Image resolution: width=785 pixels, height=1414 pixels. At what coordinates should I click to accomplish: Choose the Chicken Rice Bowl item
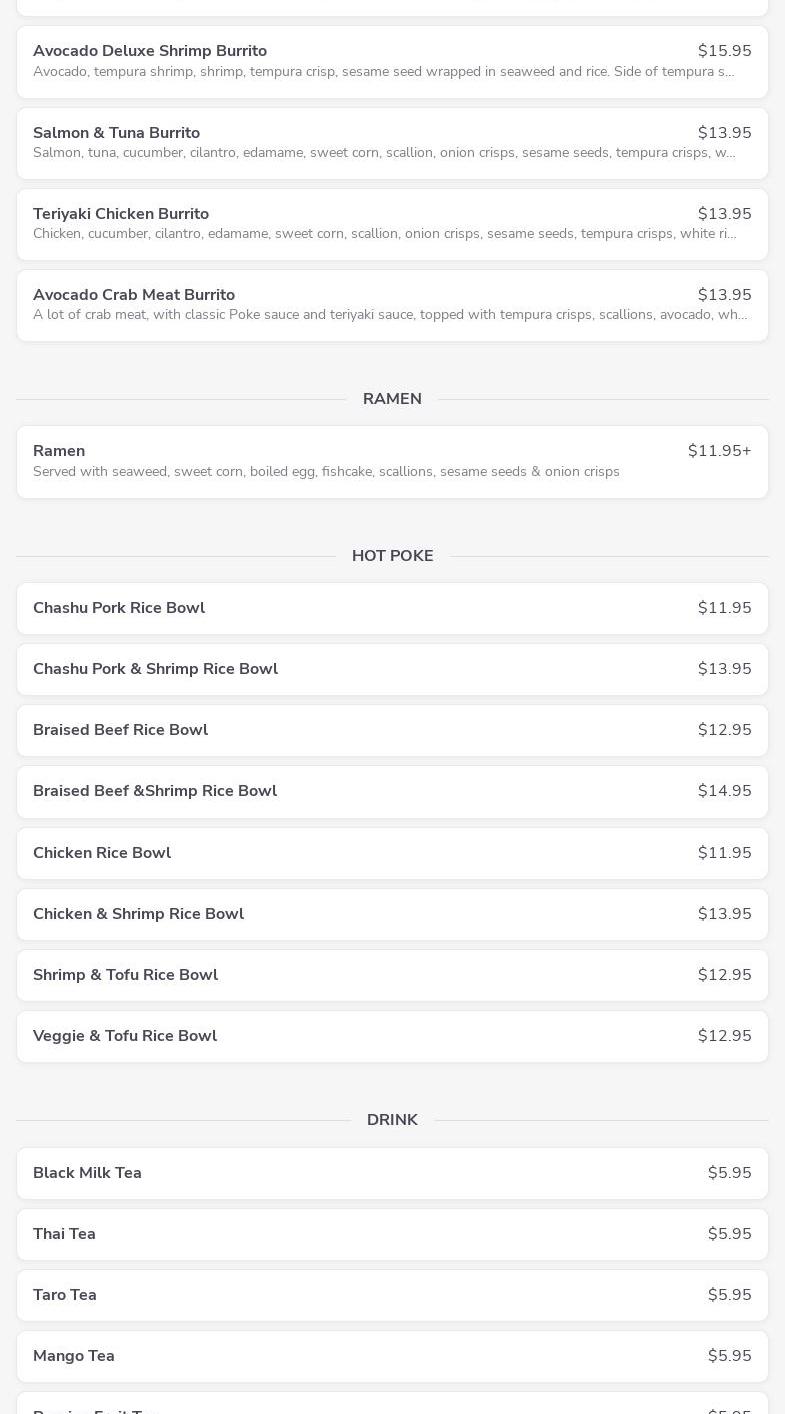pos(392,853)
